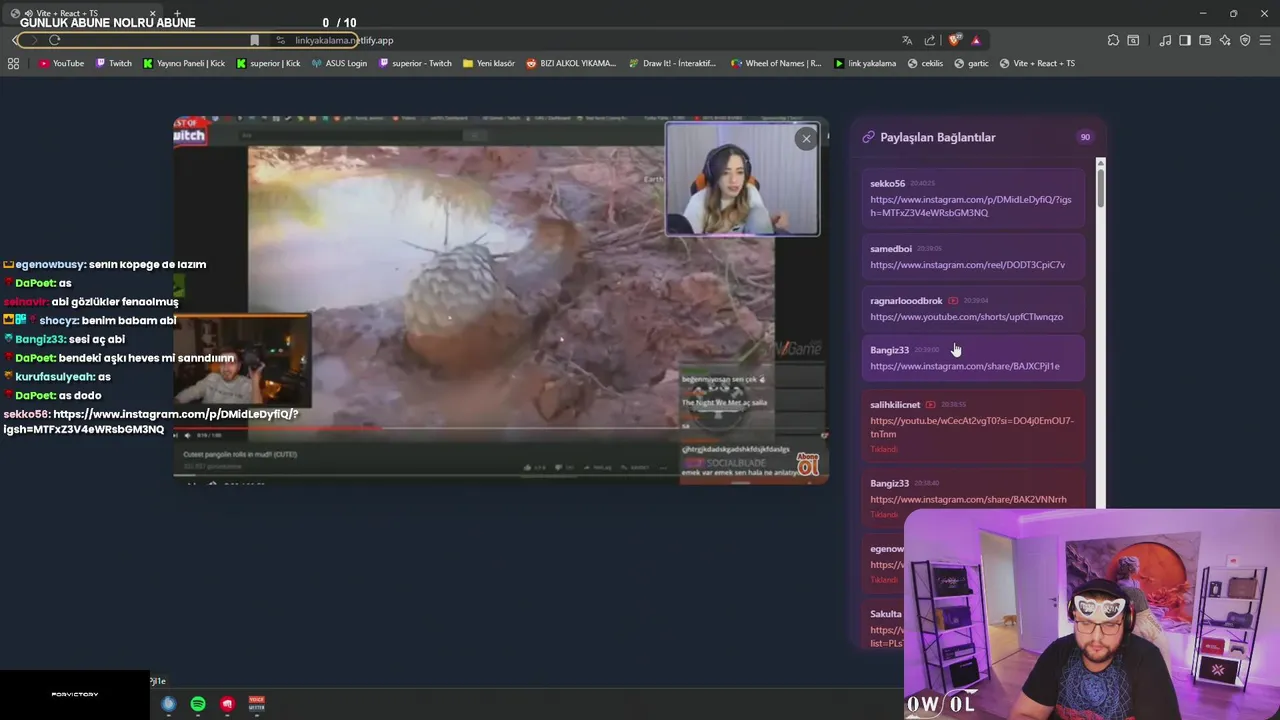Open Bangiz33's BAK2VNNrrh Instagram share link
This screenshot has width=1280, height=720.
point(968,499)
